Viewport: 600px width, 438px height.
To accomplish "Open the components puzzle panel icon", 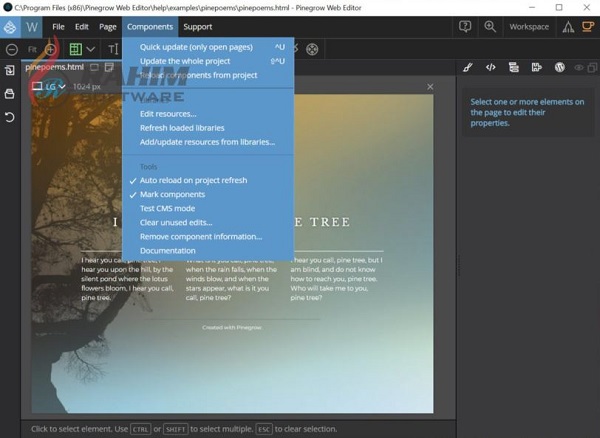I will pyautogui.click(x=536, y=68).
